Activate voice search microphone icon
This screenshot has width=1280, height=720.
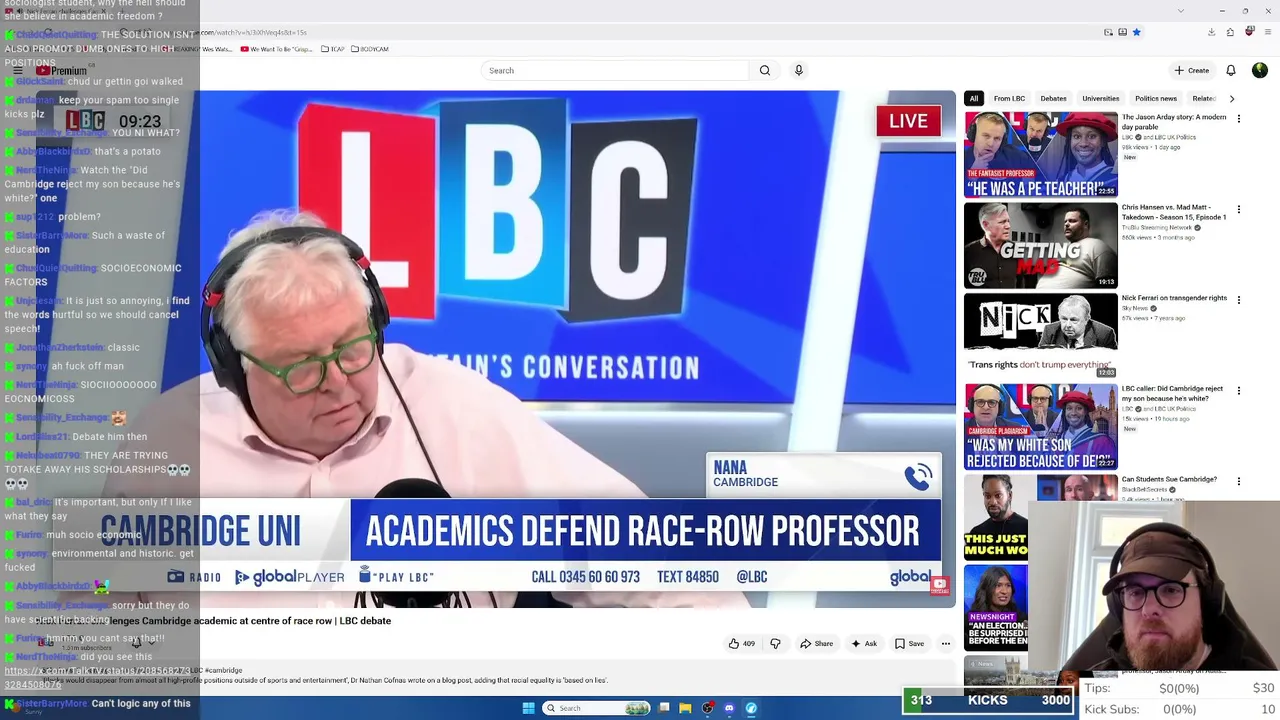pyautogui.click(x=798, y=70)
